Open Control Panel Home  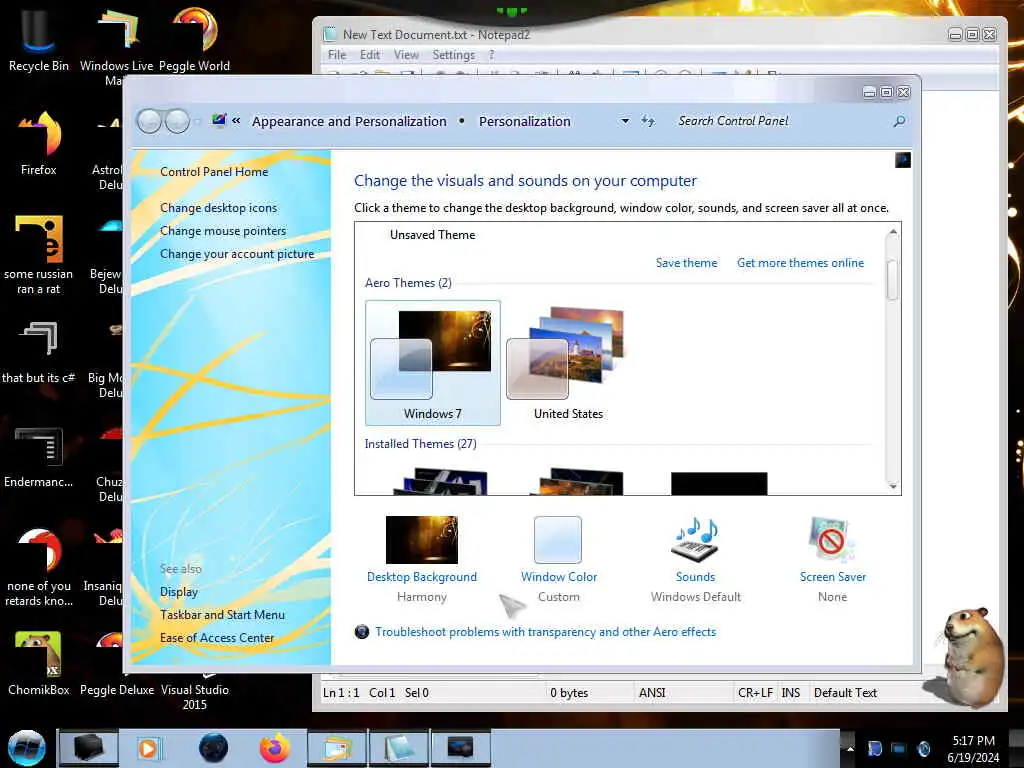214,172
